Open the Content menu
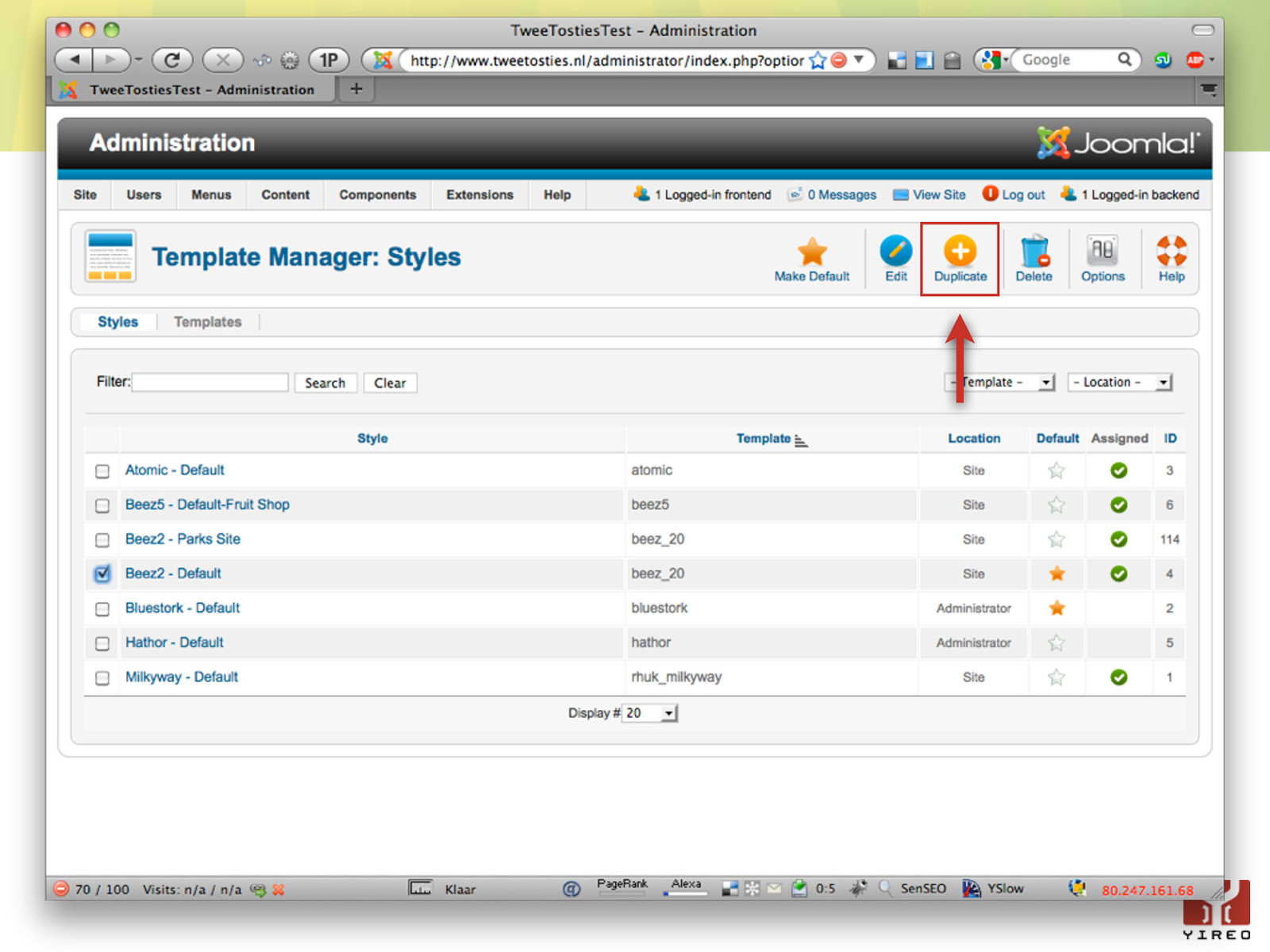Image resolution: width=1270 pixels, height=952 pixels. tap(286, 194)
